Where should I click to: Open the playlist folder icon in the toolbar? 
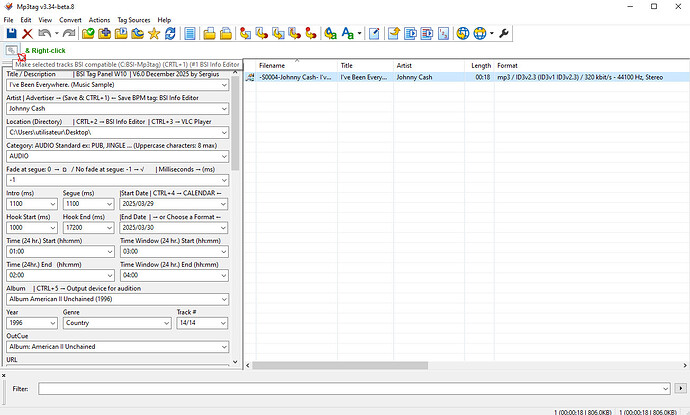tap(121, 33)
